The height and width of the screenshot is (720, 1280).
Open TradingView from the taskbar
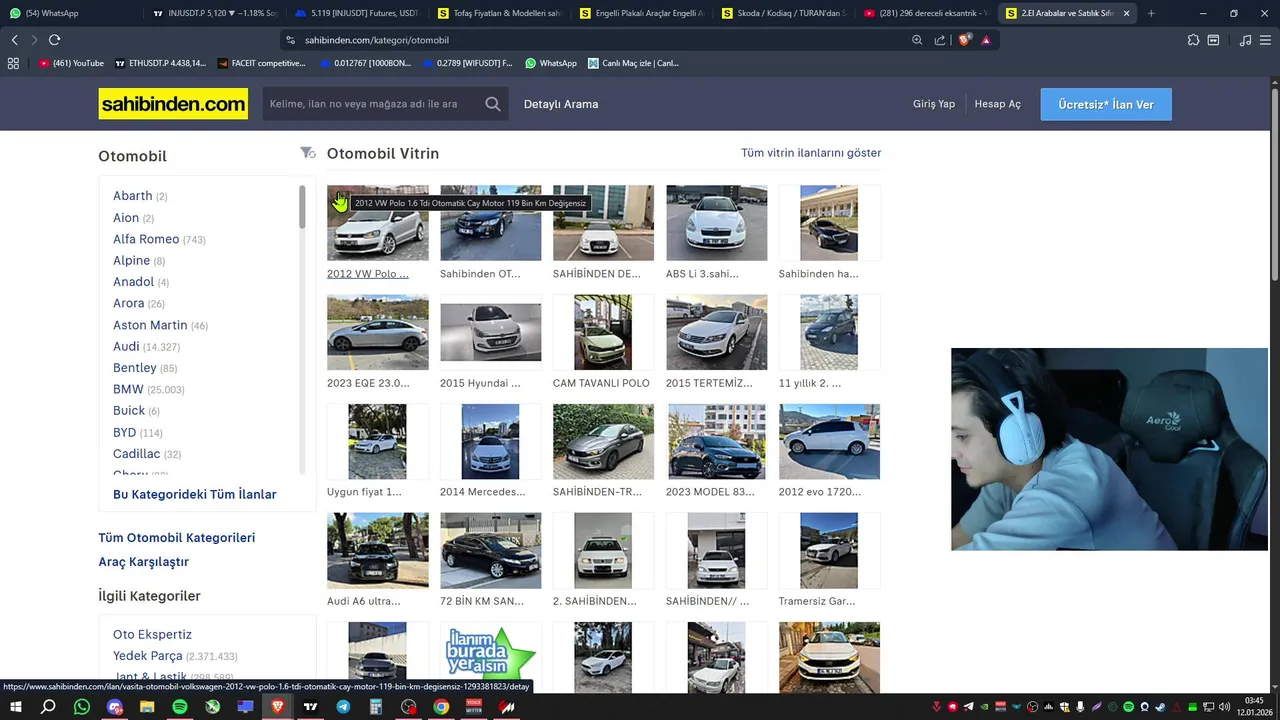(310, 707)
